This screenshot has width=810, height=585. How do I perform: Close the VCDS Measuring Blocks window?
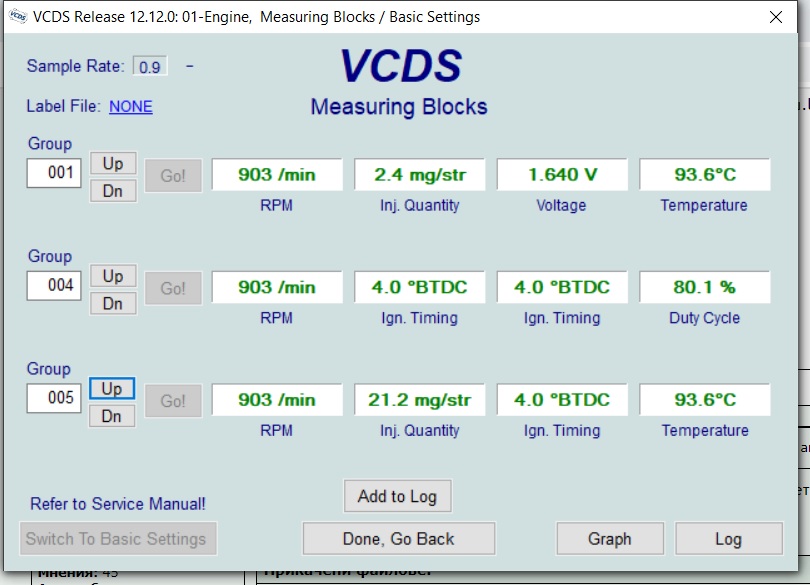point(775,17)
